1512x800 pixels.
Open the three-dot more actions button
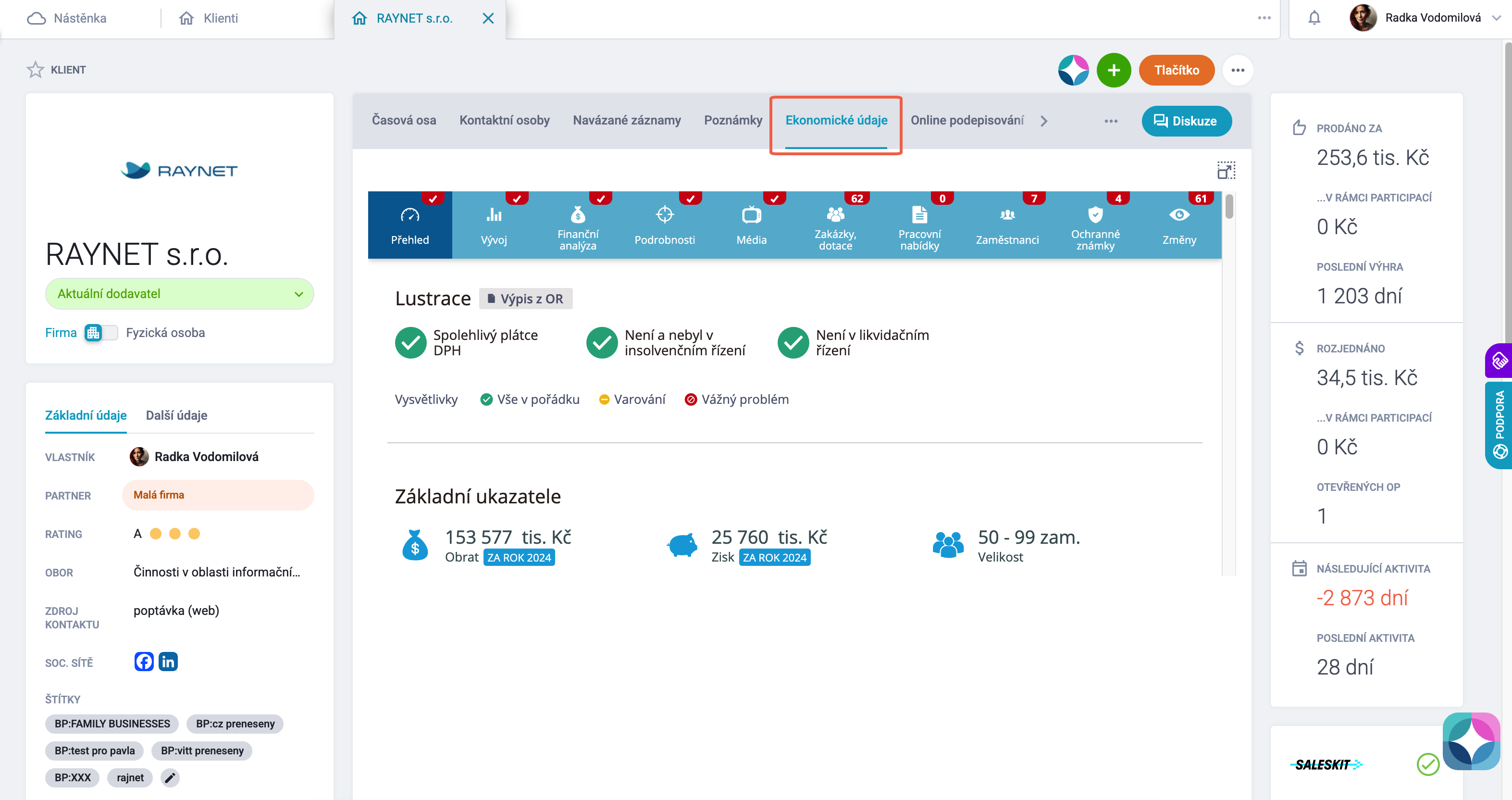click(x=1238, y=71)
